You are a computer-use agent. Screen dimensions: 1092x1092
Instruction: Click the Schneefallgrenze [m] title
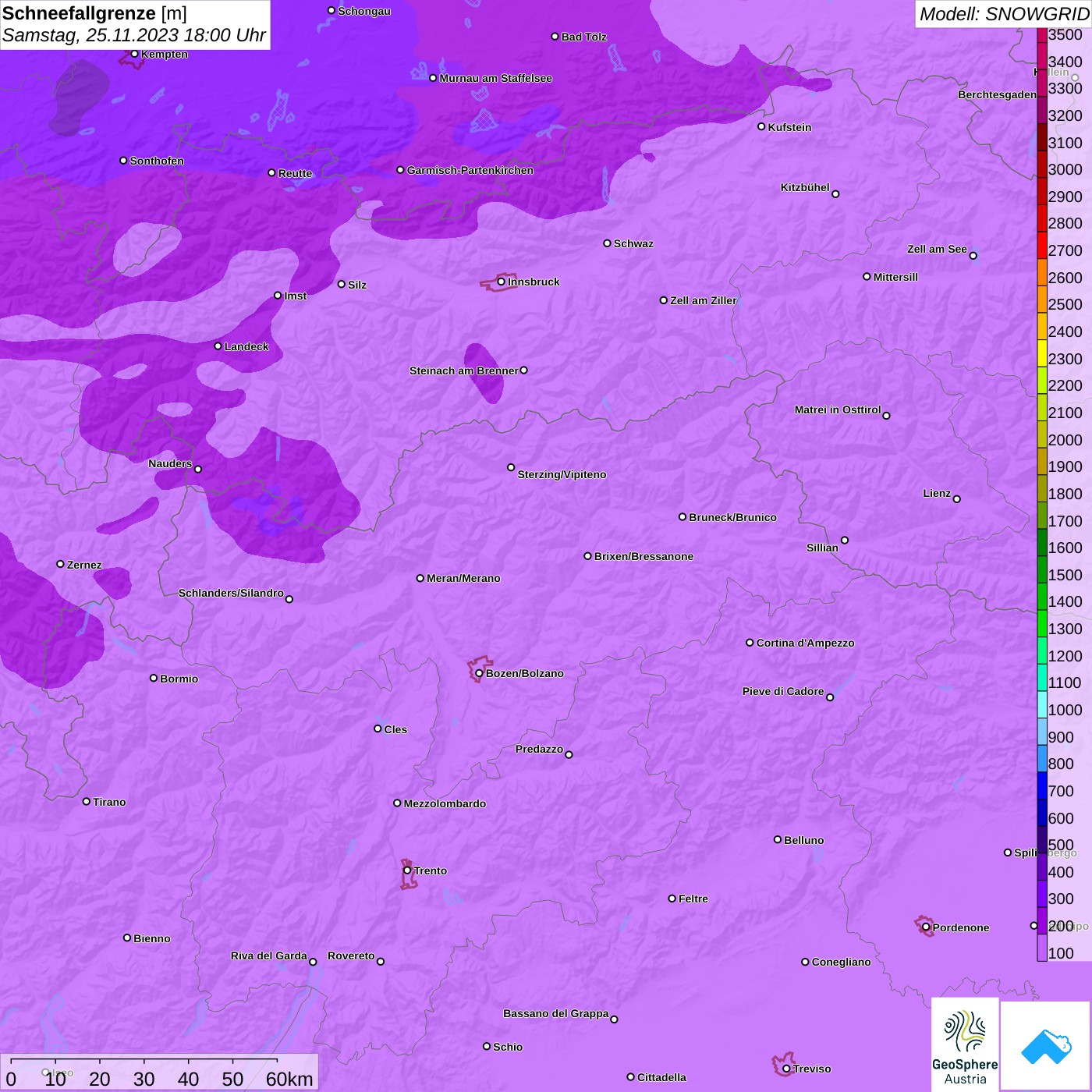(94, 14)
